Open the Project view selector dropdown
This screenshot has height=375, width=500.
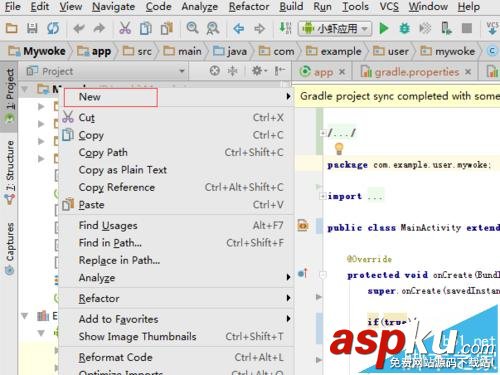(x=105, y=71)
